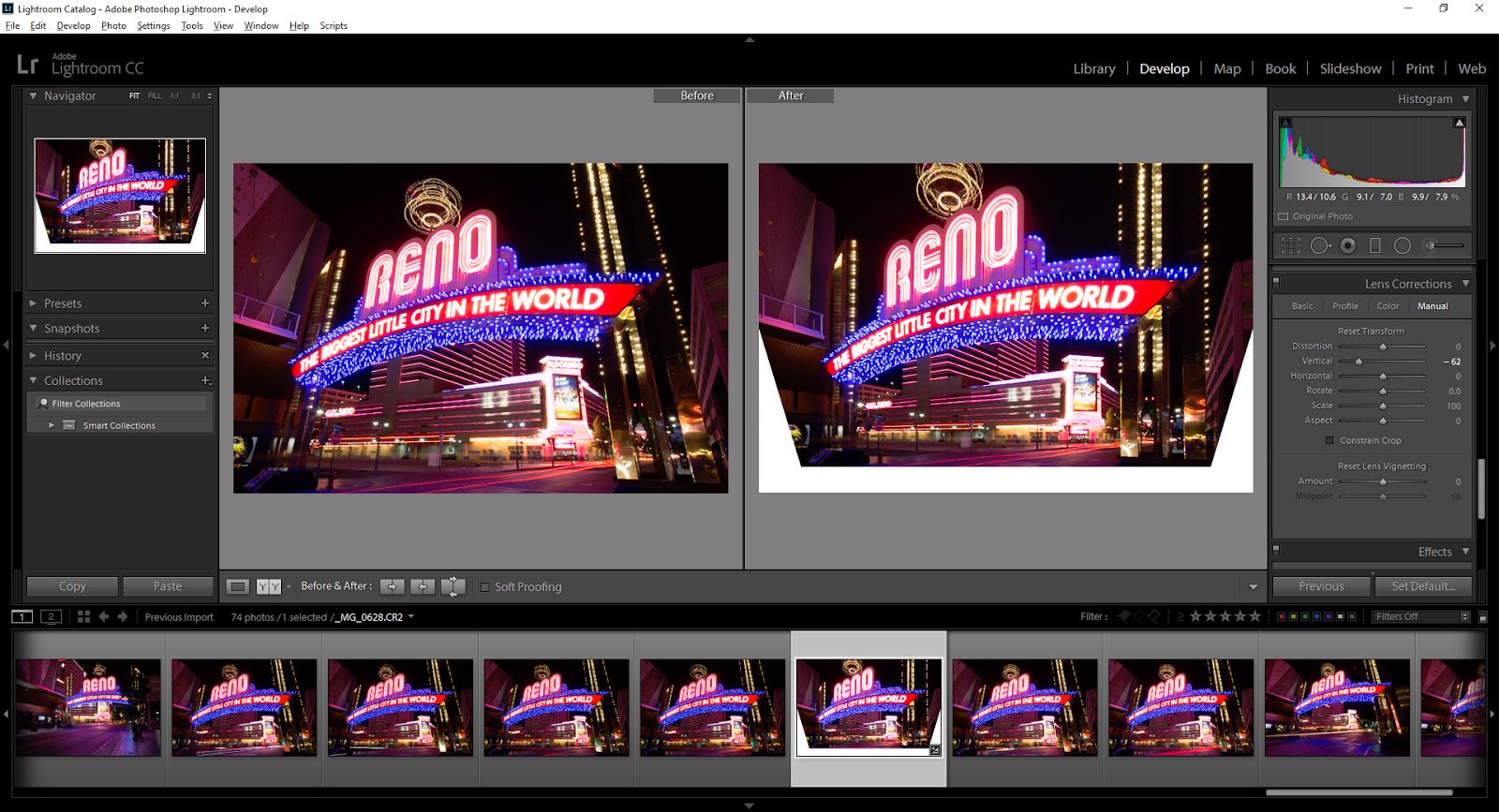The image size is (1499, 812).
Task: Switch to Loupe view mode
Action: pos(238,586)
